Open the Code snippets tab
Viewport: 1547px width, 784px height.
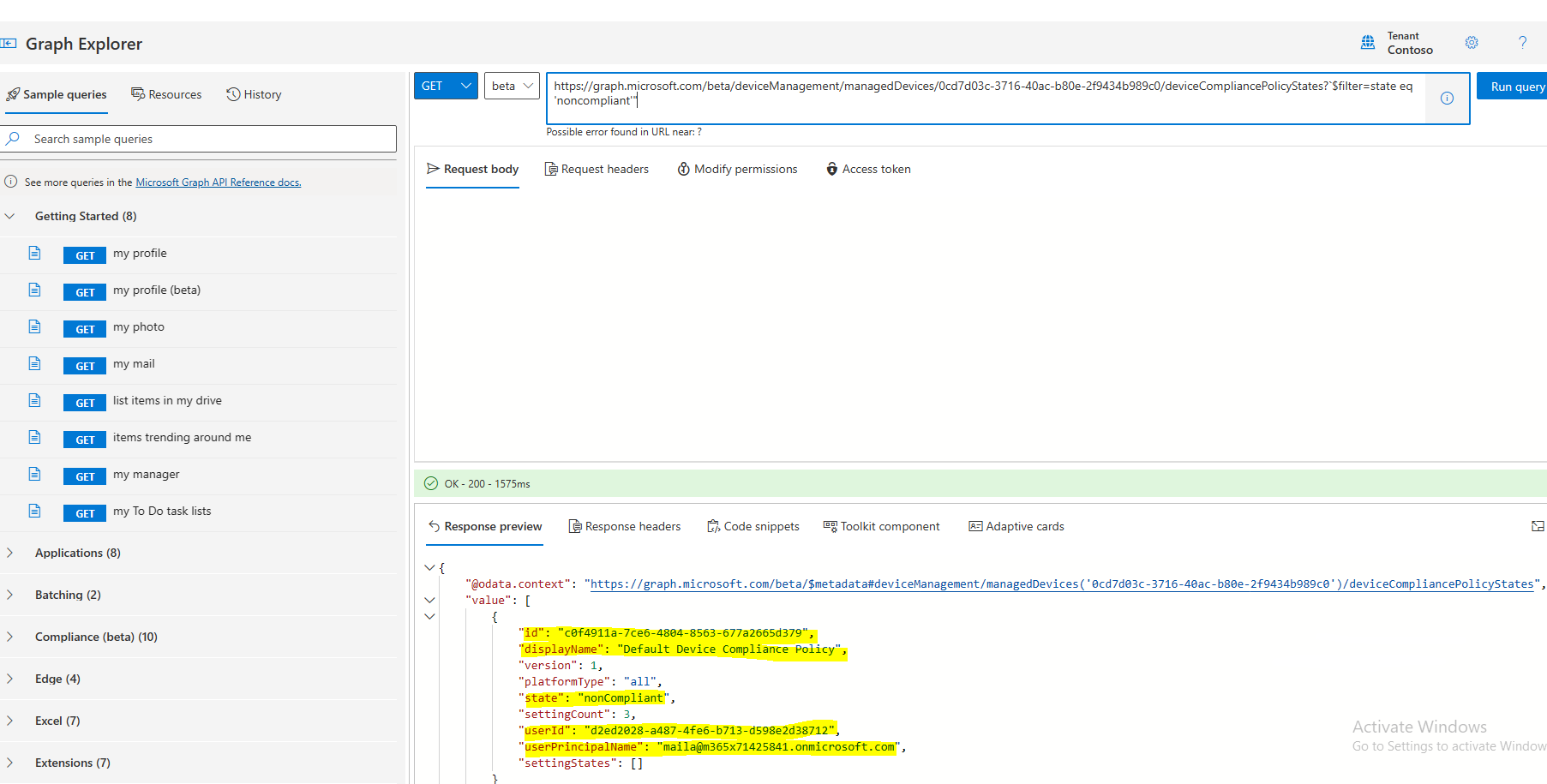click(x=753, y=526)
